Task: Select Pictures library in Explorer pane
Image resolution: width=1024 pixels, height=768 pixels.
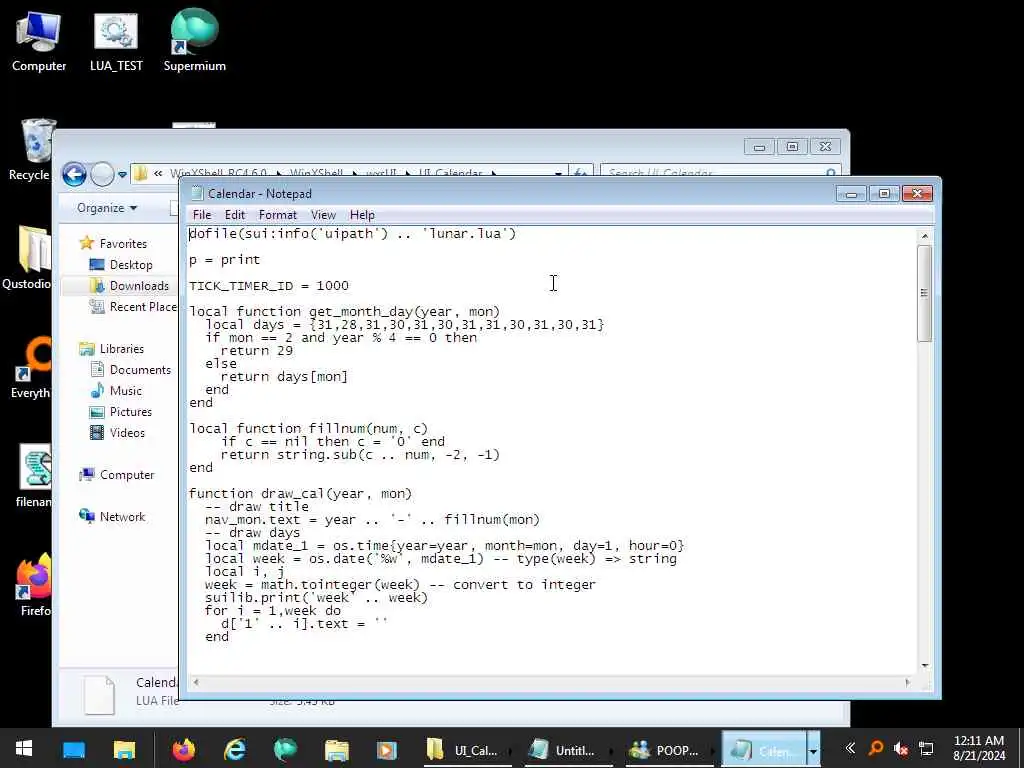Action: tap(131, 411)
